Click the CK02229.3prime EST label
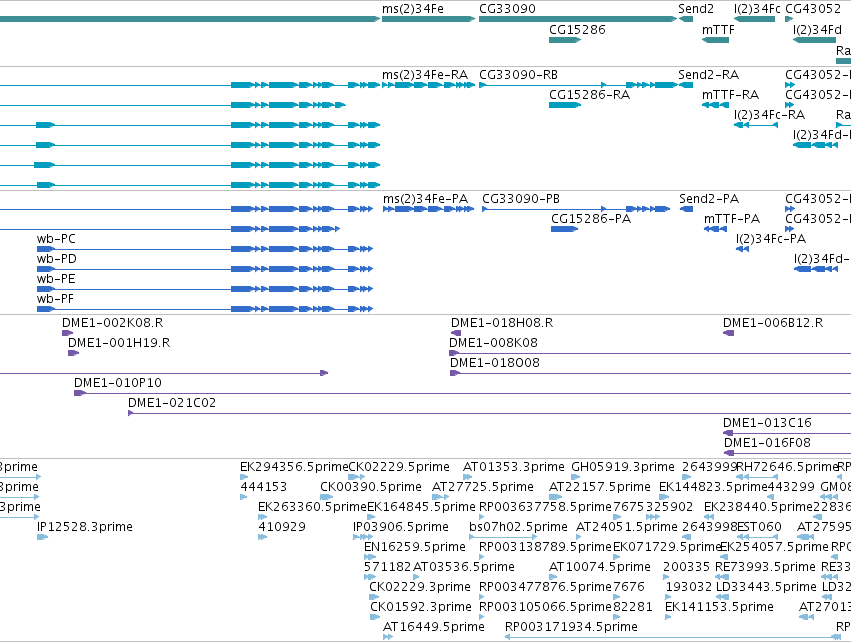This screenshot has width=851, height=642. 420,587
